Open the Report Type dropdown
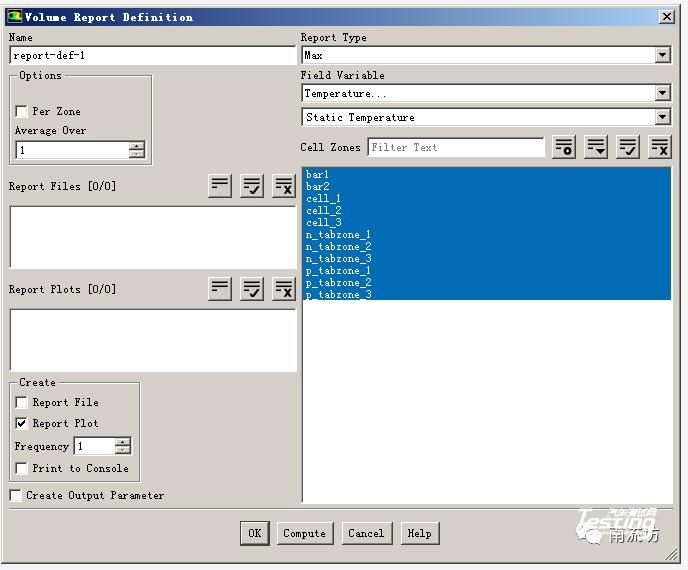 663,55
